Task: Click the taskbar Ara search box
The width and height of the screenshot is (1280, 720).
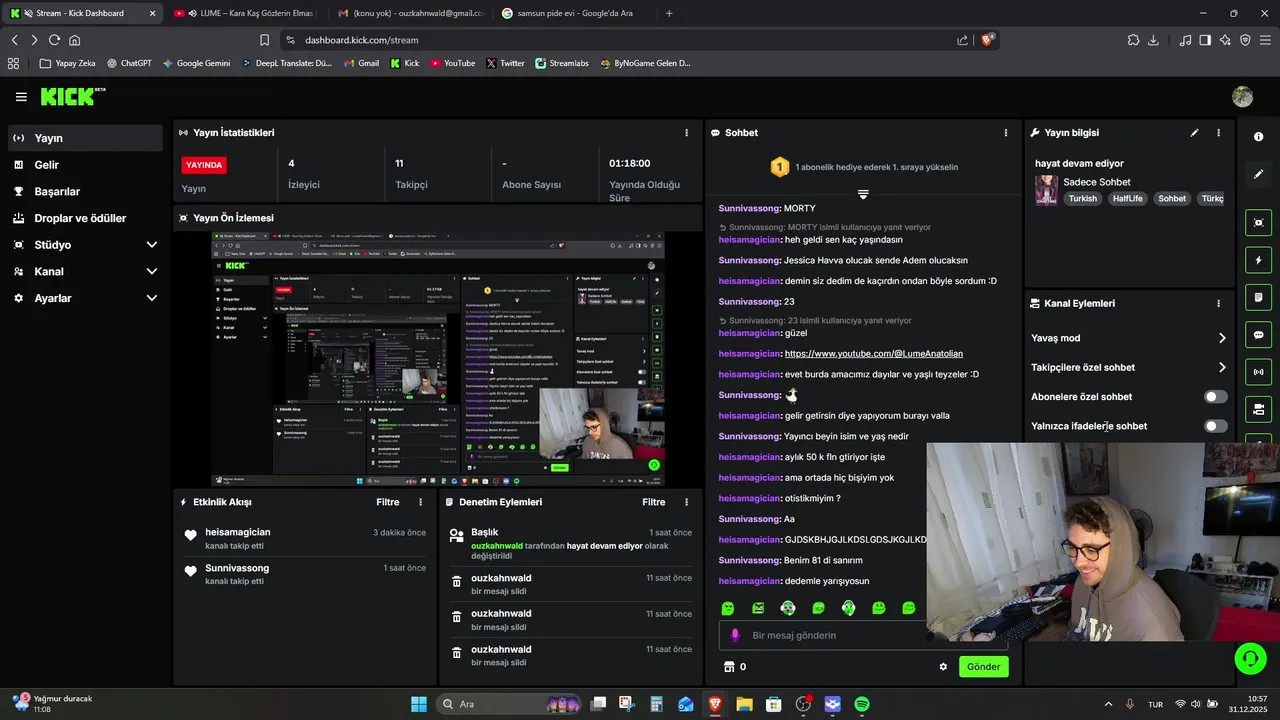Action: (510, 704)
